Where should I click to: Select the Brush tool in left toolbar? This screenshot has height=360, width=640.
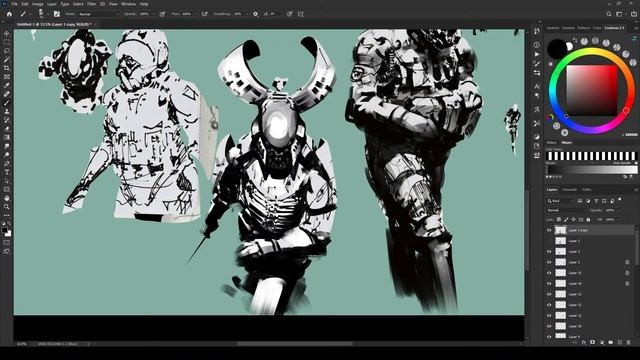click(x=7, y=102)
